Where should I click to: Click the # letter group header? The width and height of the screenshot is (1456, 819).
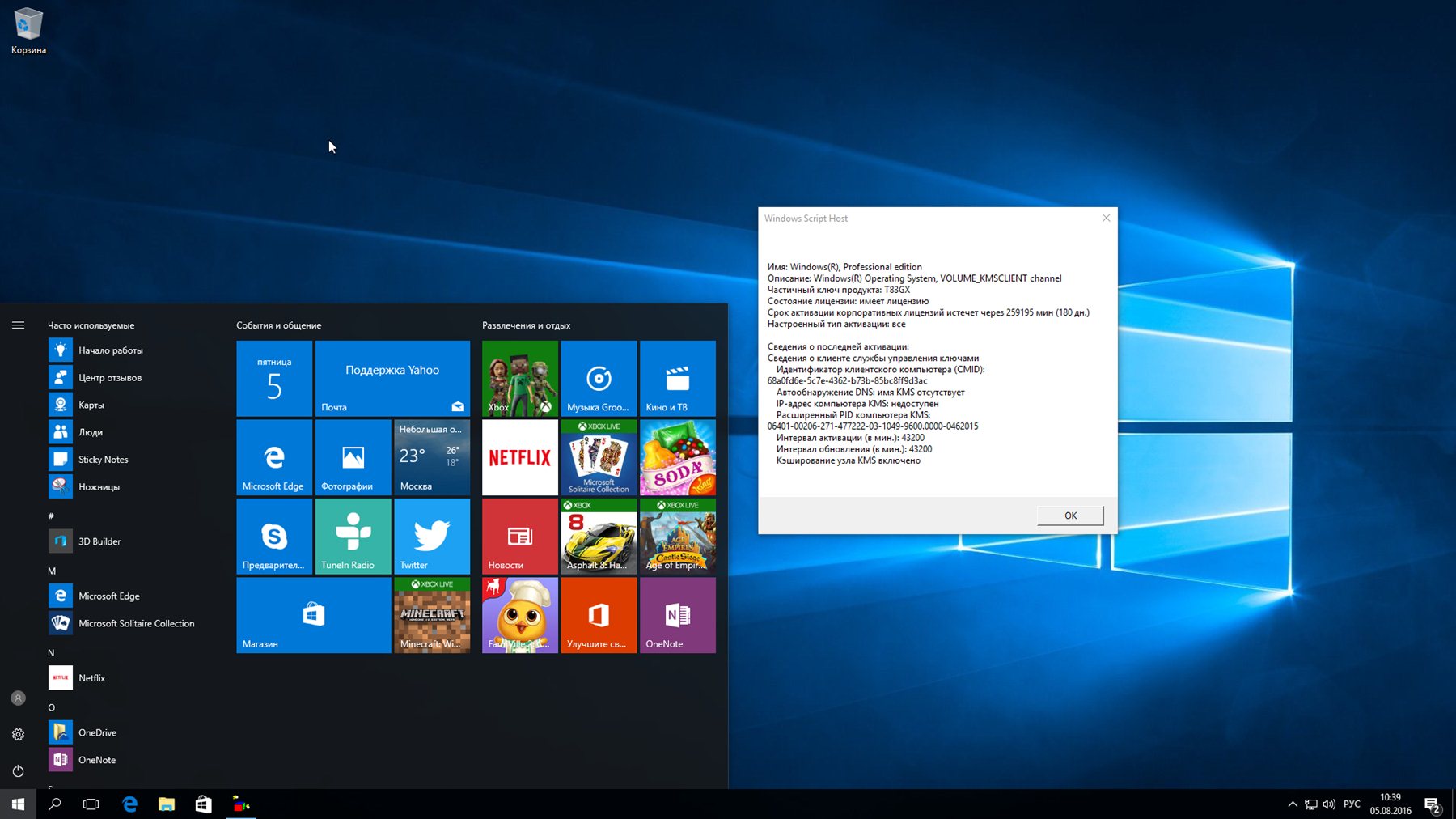(x=51, y=516)
